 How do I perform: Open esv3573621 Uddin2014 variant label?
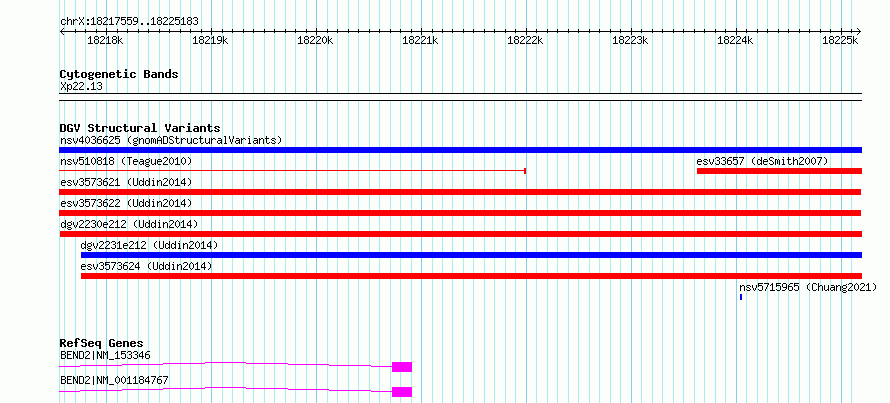(x=126, y=182)
